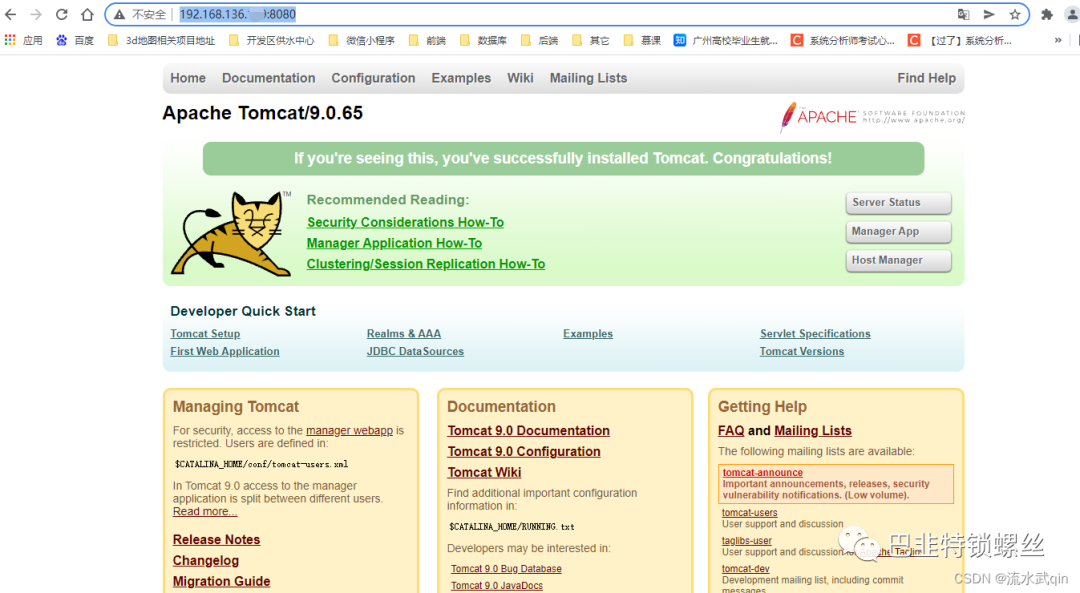Open the Tomcat Wiki link
The image size is (1080, 593).
tap(484, 472)
